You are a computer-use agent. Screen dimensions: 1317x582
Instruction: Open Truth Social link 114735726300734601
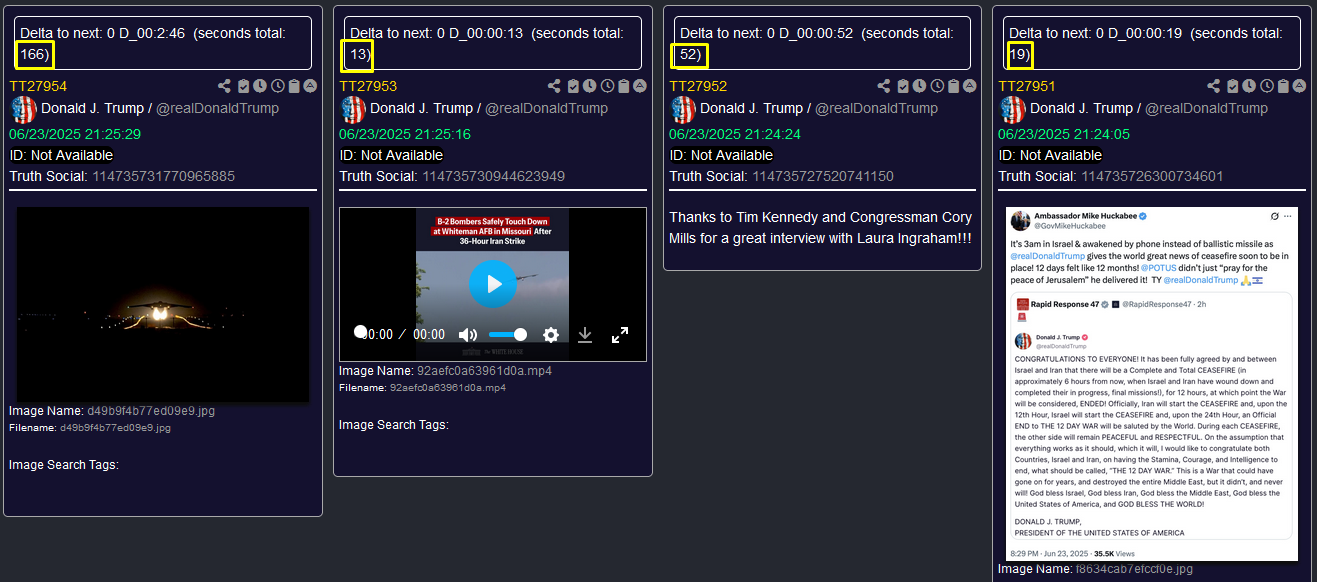pos(1152,176)
